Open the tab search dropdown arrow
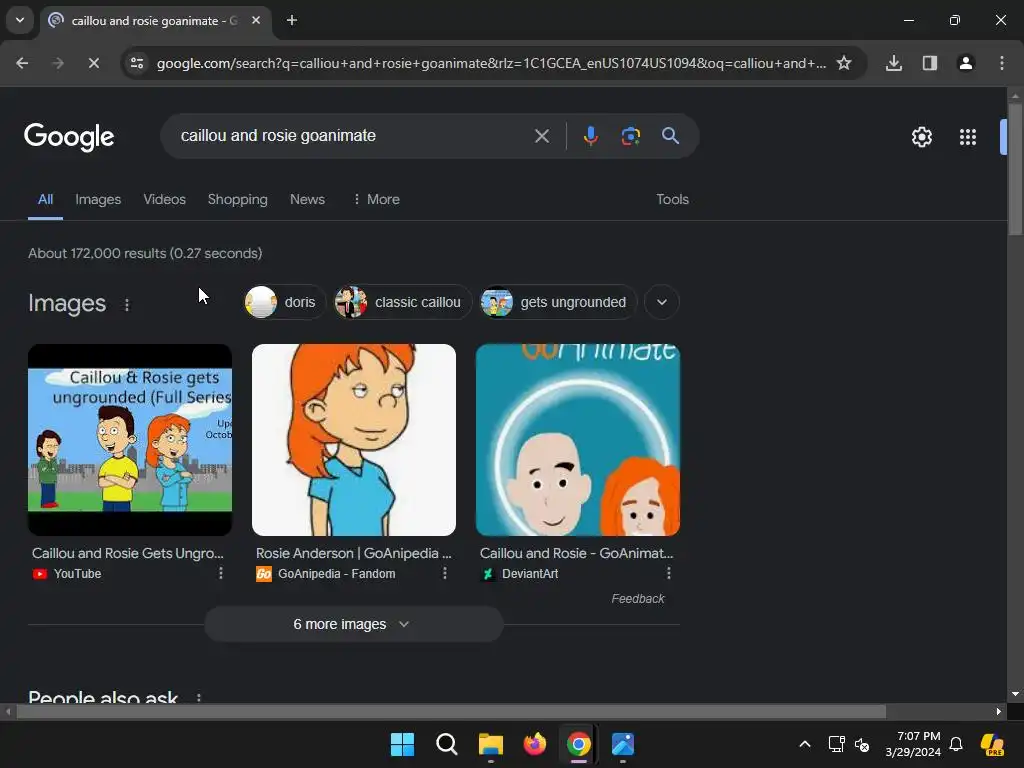This screenshot has width=1024, height=768. 20,20
